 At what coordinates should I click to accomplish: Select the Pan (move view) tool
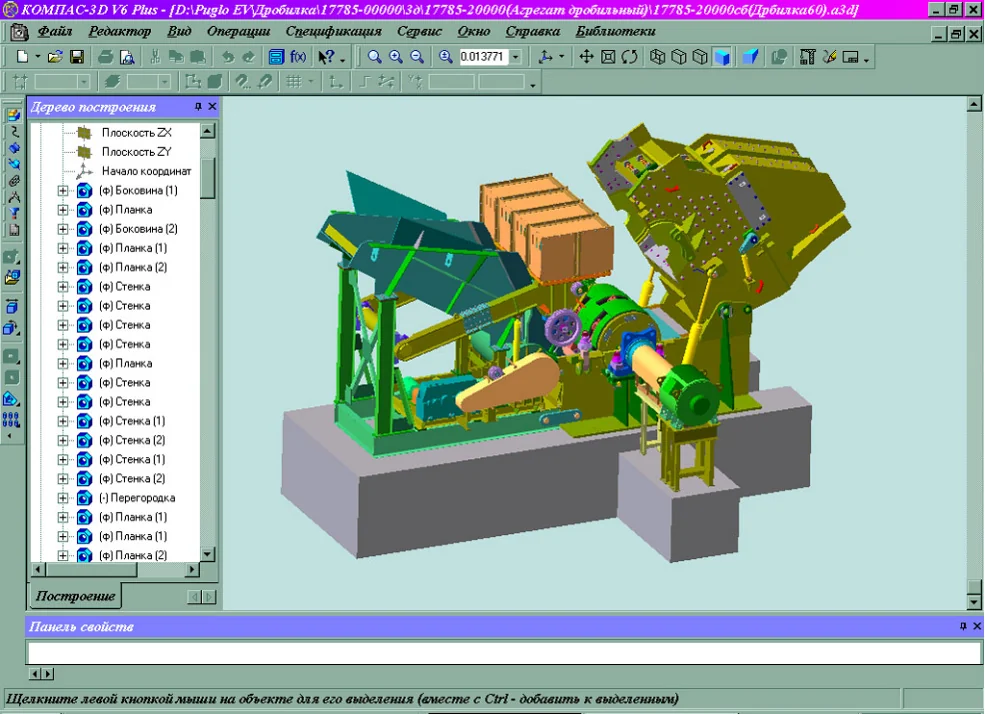click(586, 57)
